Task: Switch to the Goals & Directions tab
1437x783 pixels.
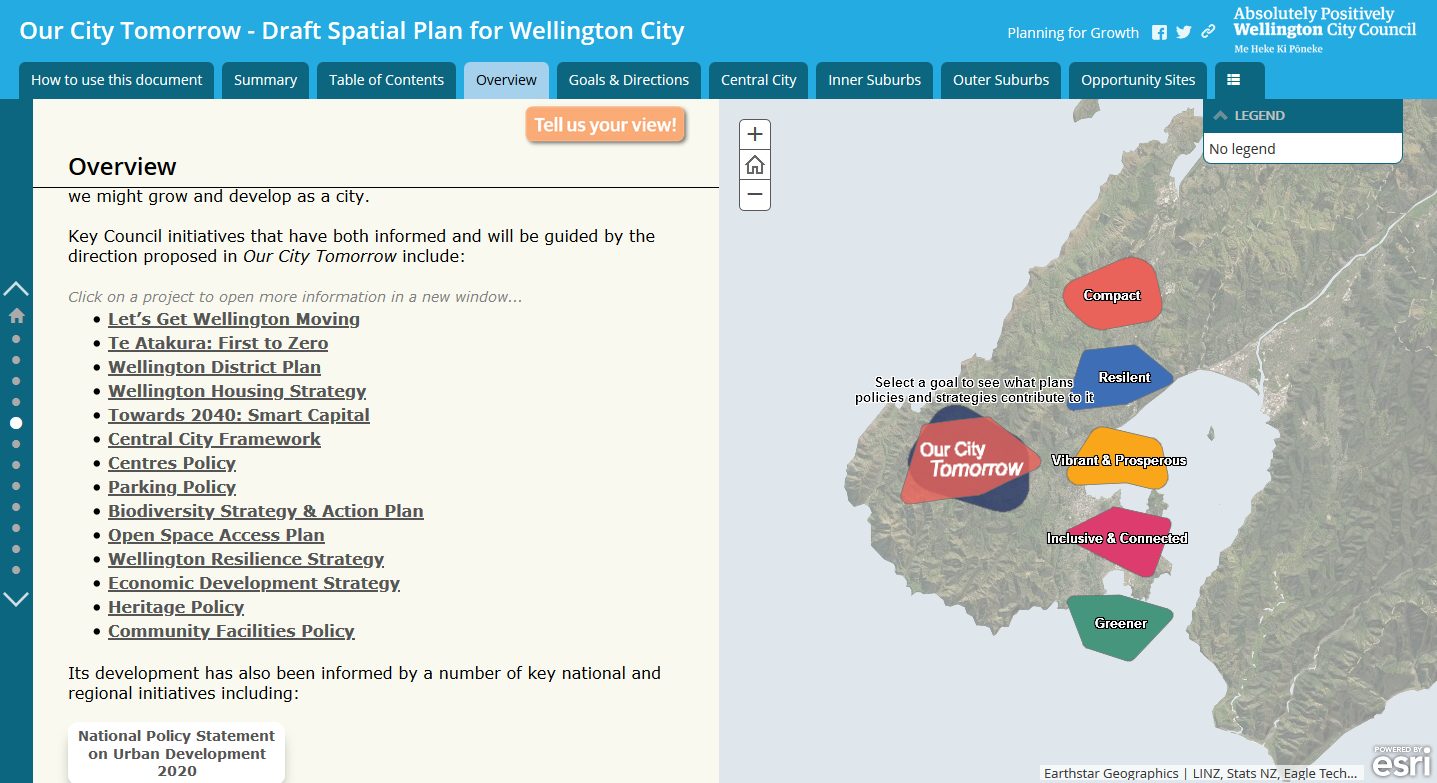Action: pyautogui.click(x=629, y=80)
